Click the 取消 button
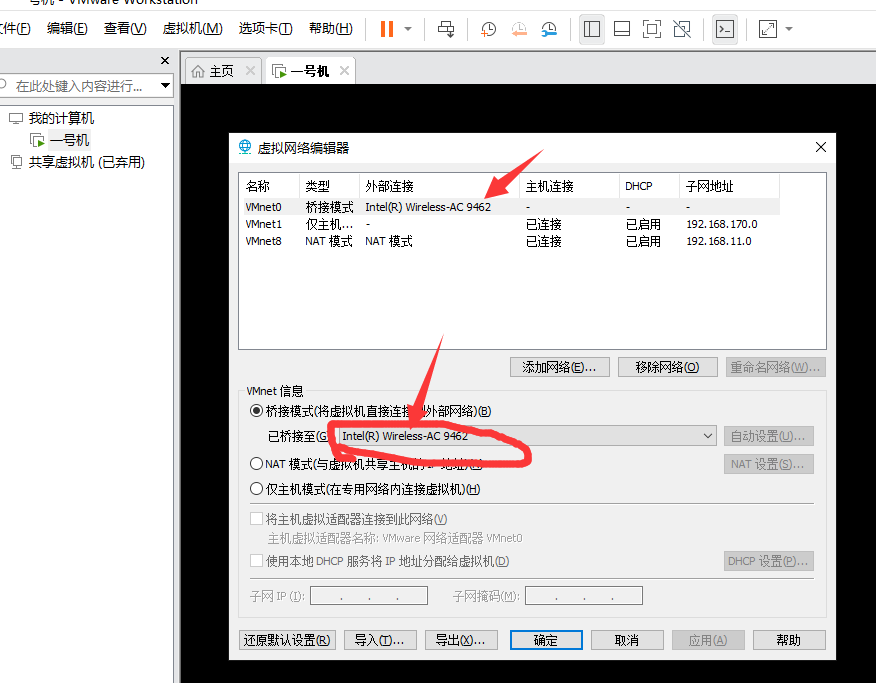 pyautogui.click(x=627, y=640)
